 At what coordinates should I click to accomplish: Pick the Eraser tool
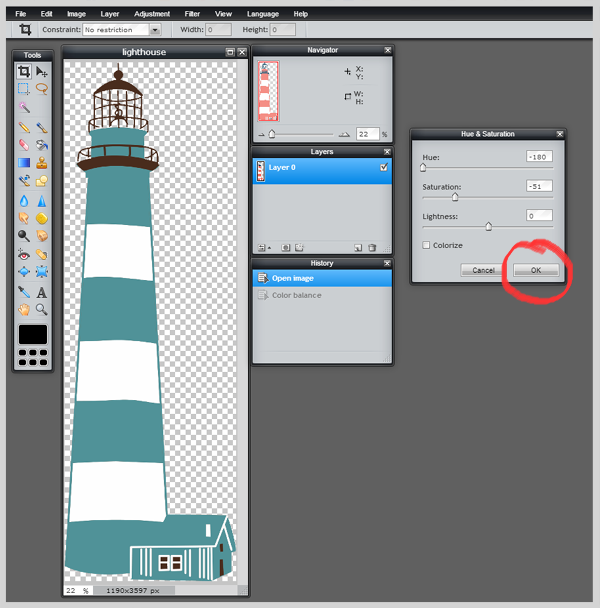(24, 145)
